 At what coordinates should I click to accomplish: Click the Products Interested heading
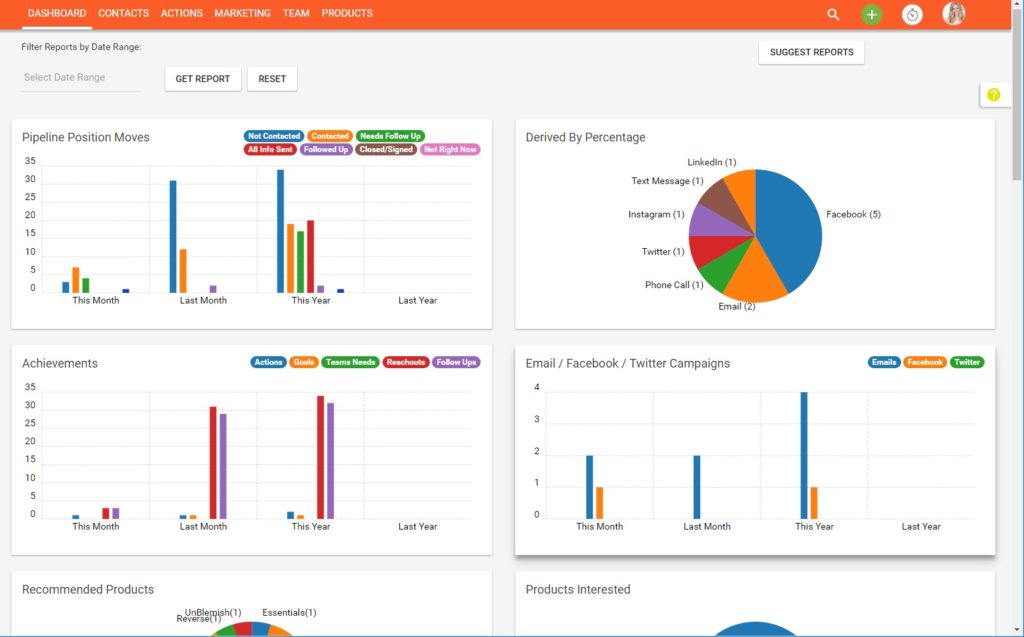click(578, 589)
